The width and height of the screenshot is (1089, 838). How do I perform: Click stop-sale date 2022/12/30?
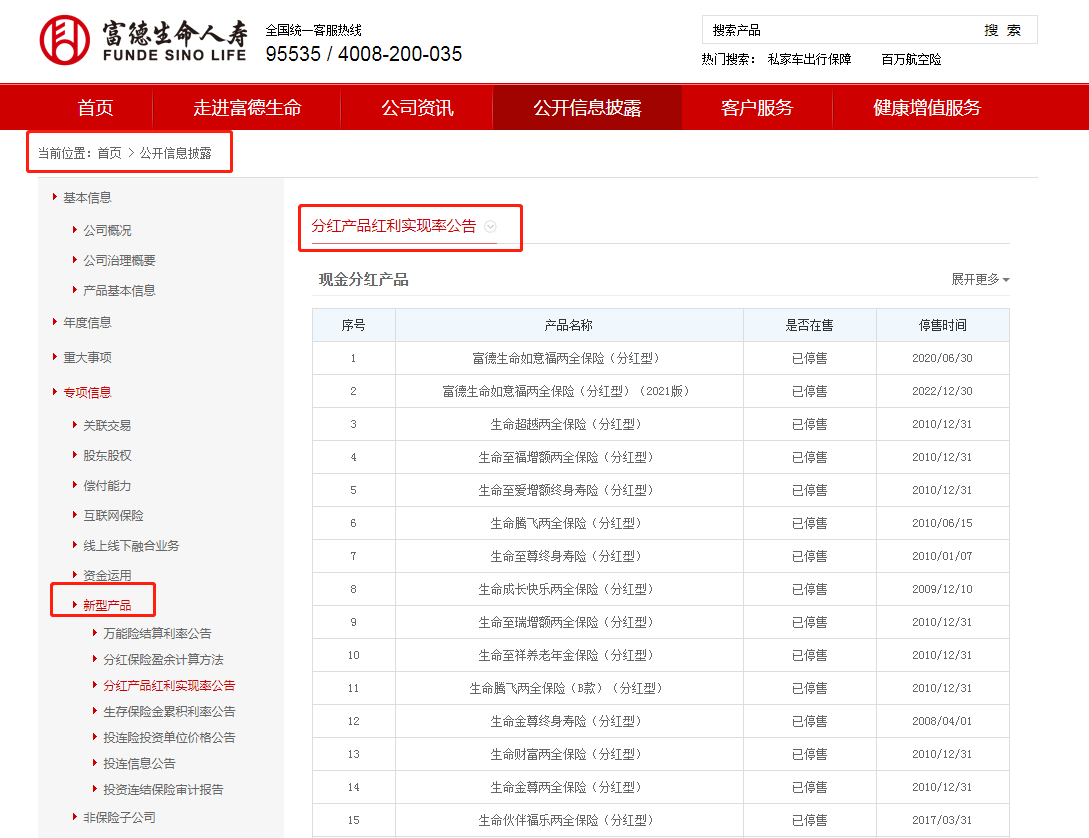pos(942,391)
